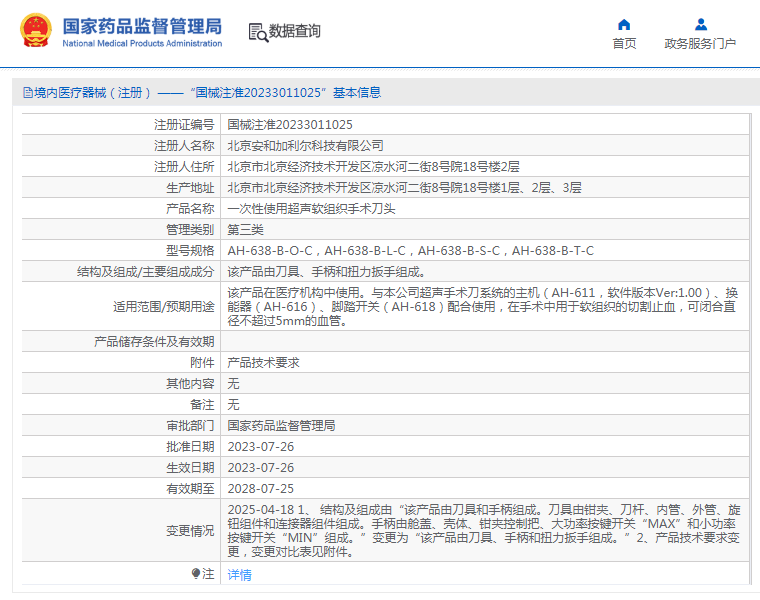This screenshot has width=760, height=600.
Task: Select registrant 北京安和加利尔科技有限公司
Action: click(x=305, y=145)
